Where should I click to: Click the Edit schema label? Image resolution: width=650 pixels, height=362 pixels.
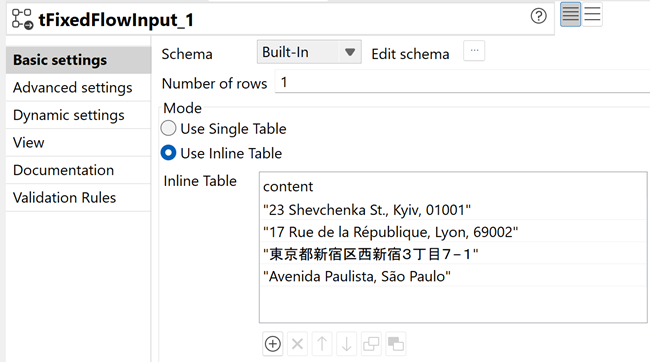[410, 54]
